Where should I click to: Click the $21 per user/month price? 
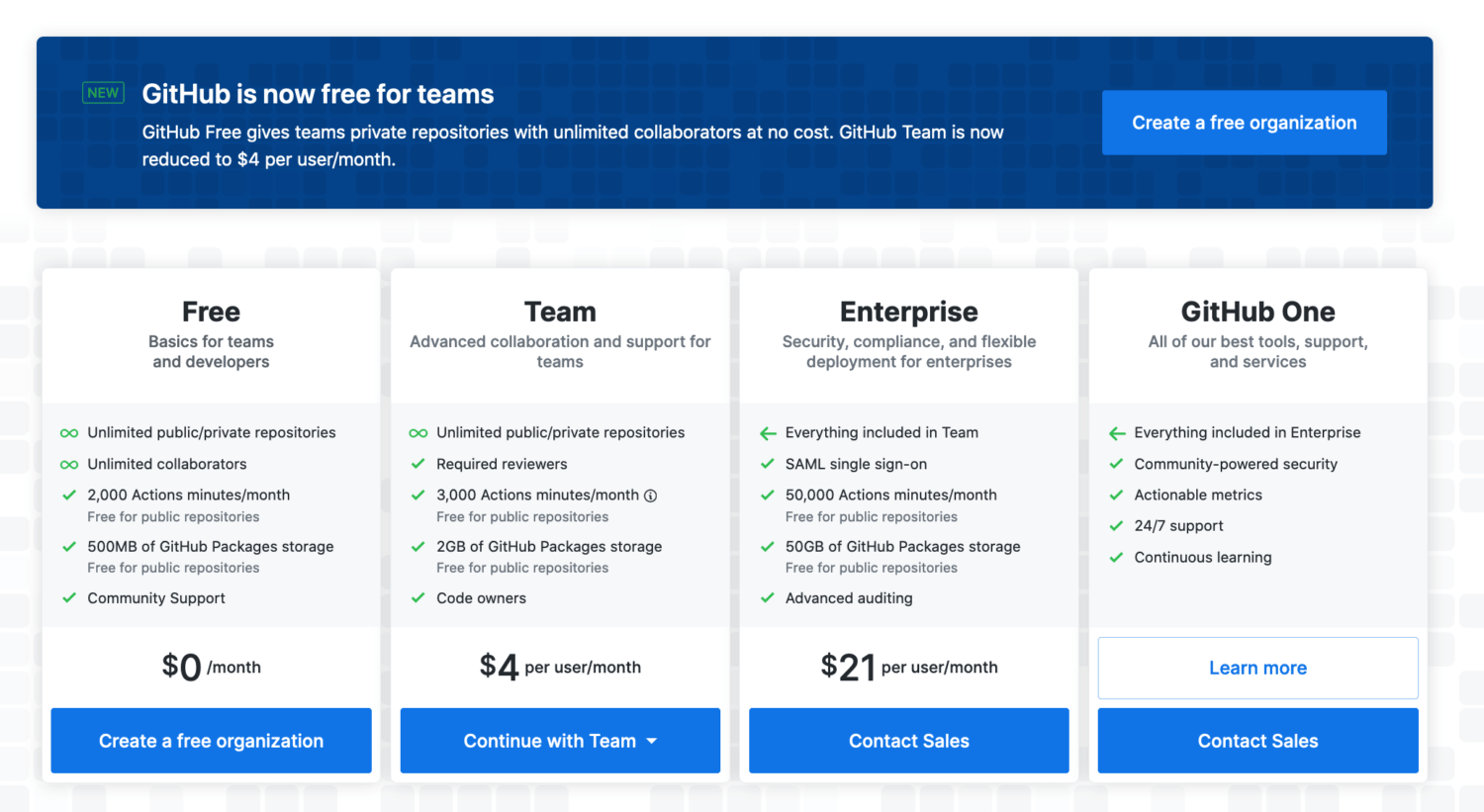tap(909, 667)
